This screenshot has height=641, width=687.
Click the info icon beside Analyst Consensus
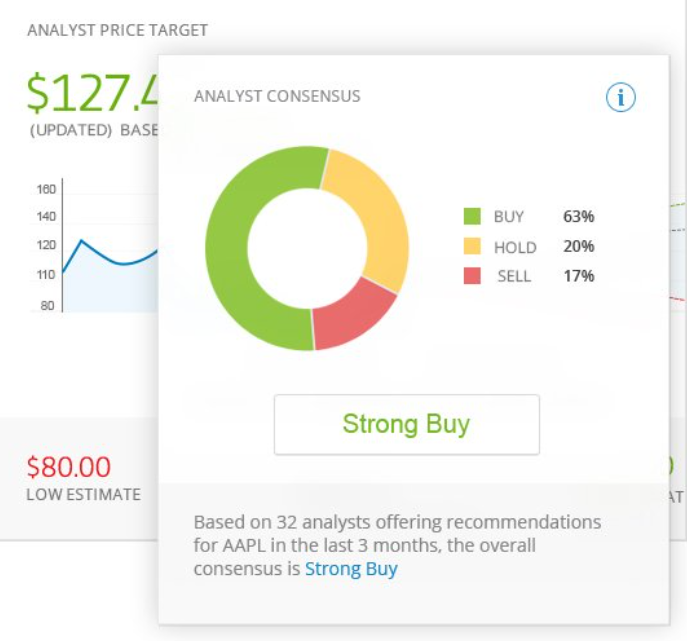pyautogui.click(x=621, y=97)
